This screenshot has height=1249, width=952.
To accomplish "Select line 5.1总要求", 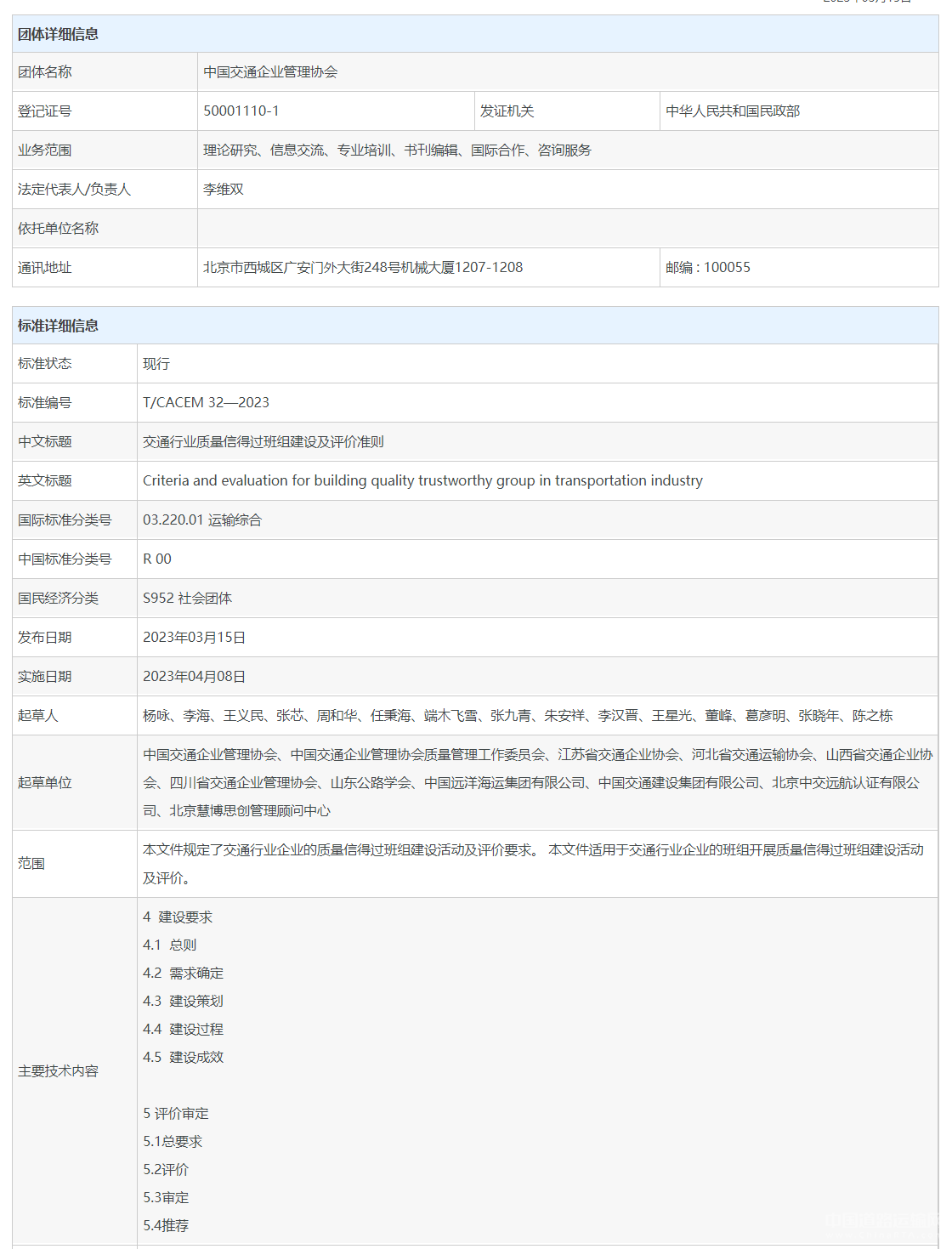I will pyautogui.click(x=173, y=1142).
